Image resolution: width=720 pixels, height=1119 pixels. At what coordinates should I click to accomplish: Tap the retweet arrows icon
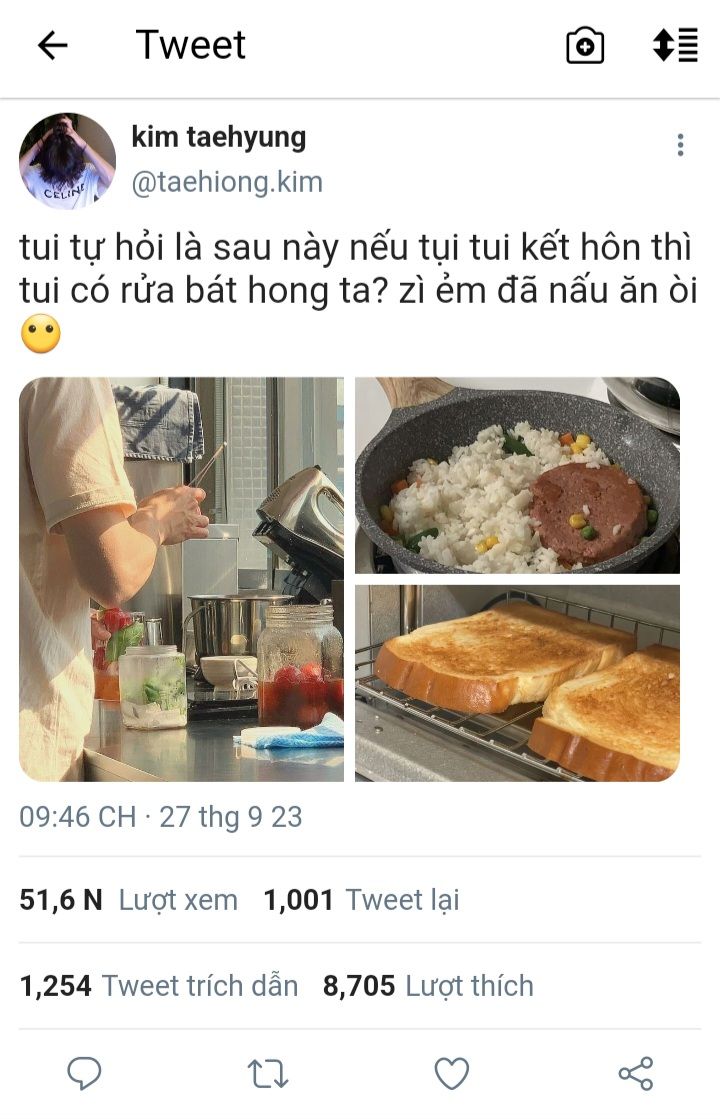coord(268,1073)
